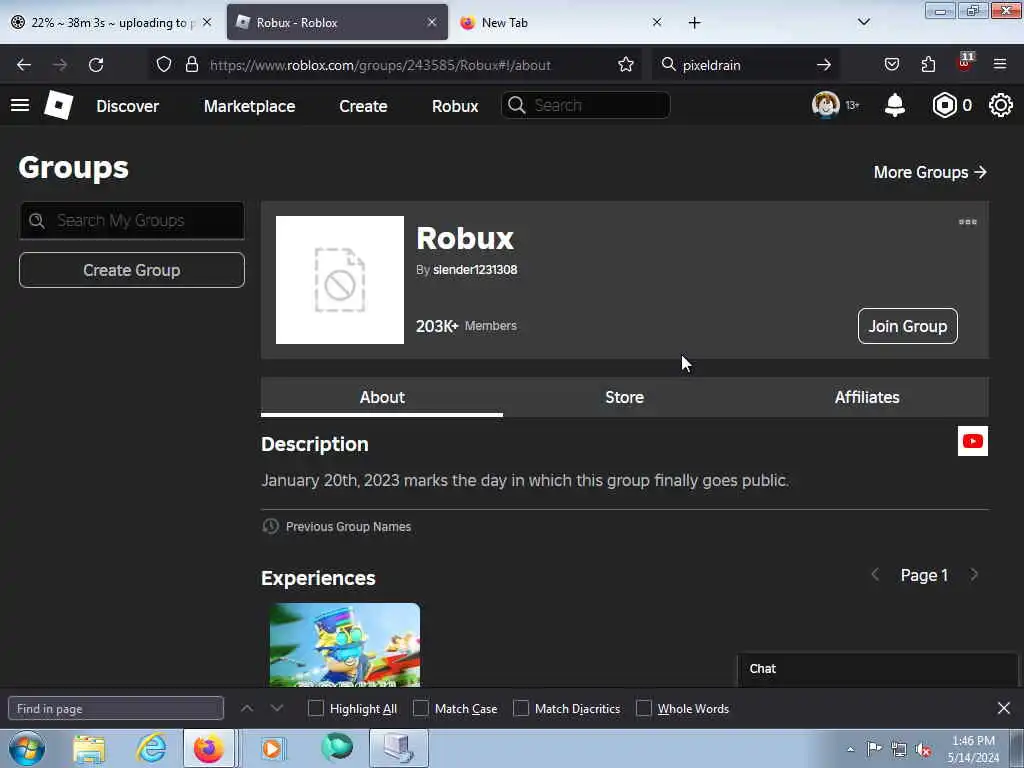Click the Previous Group Names clock icon
Screen dimensions: 1024x768
tap(270, 526)
